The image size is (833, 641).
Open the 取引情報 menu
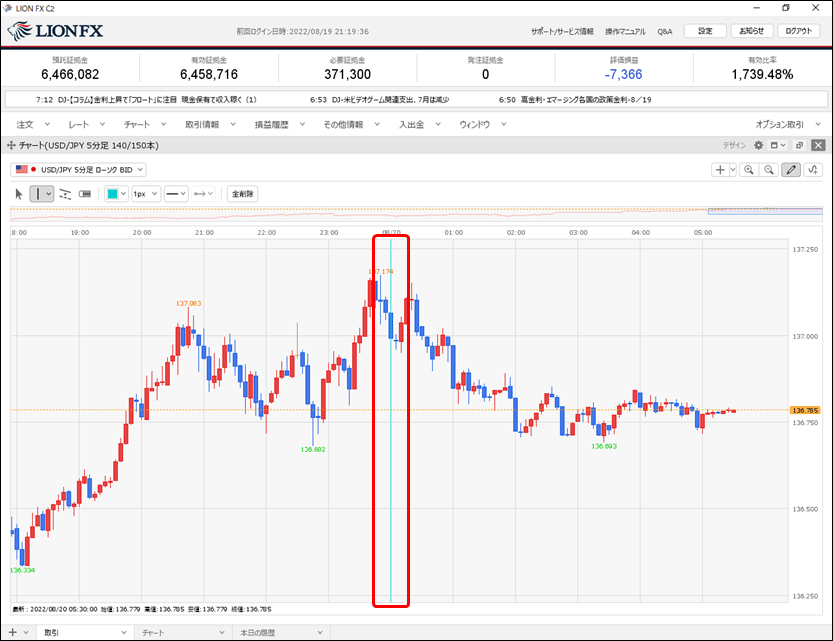click(x=210, y=124)
